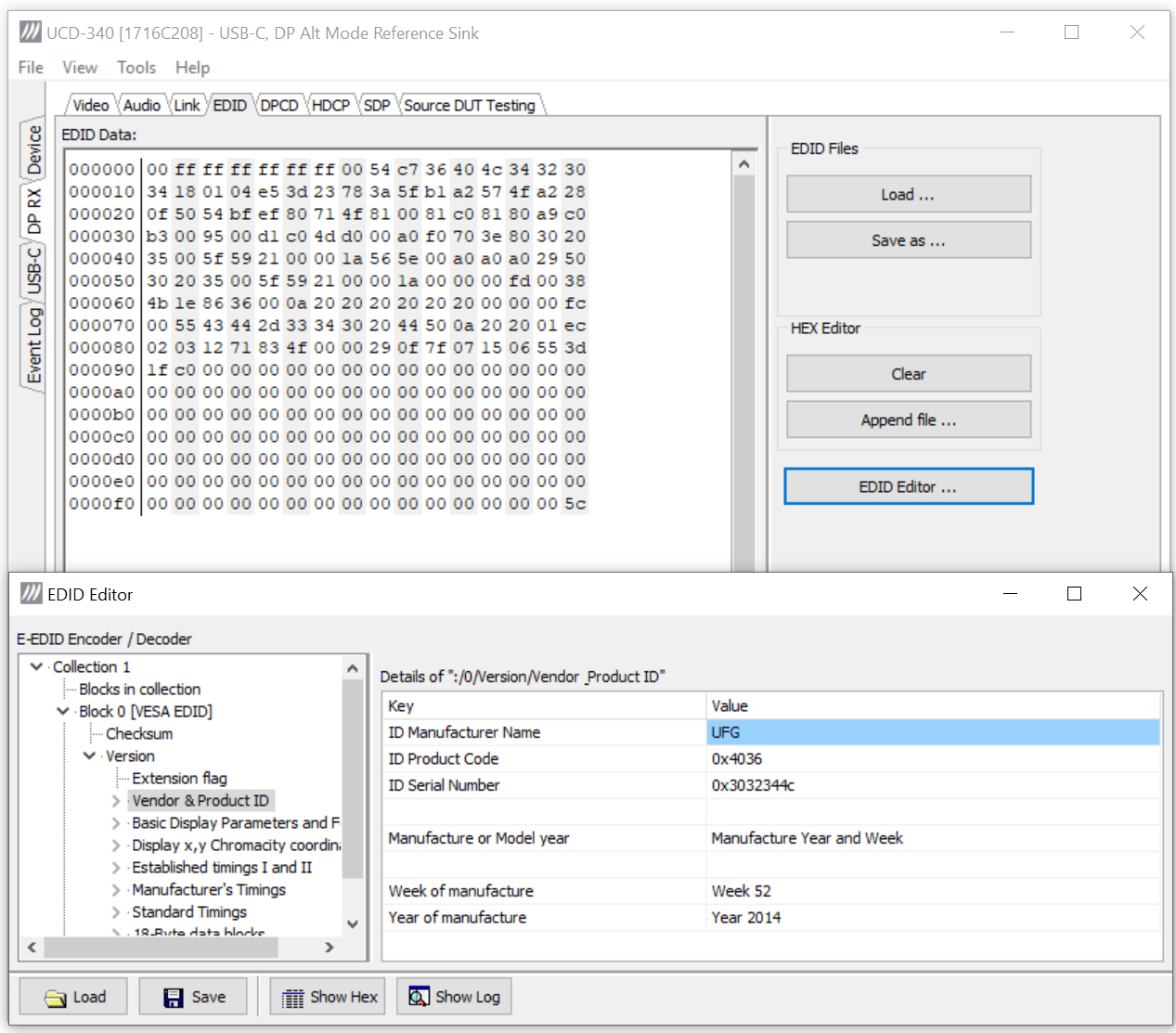The width and height of the screenshot is (1176, 1033).
Task: Click the floppy disk Save button
Action: click(x=194, y=997)
